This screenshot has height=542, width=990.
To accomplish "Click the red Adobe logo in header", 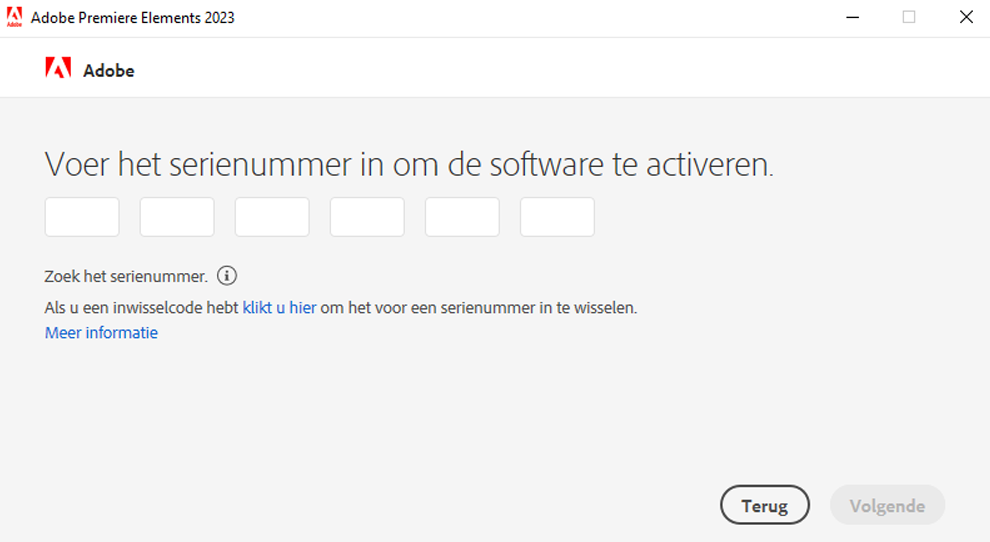I will (58, 69).
